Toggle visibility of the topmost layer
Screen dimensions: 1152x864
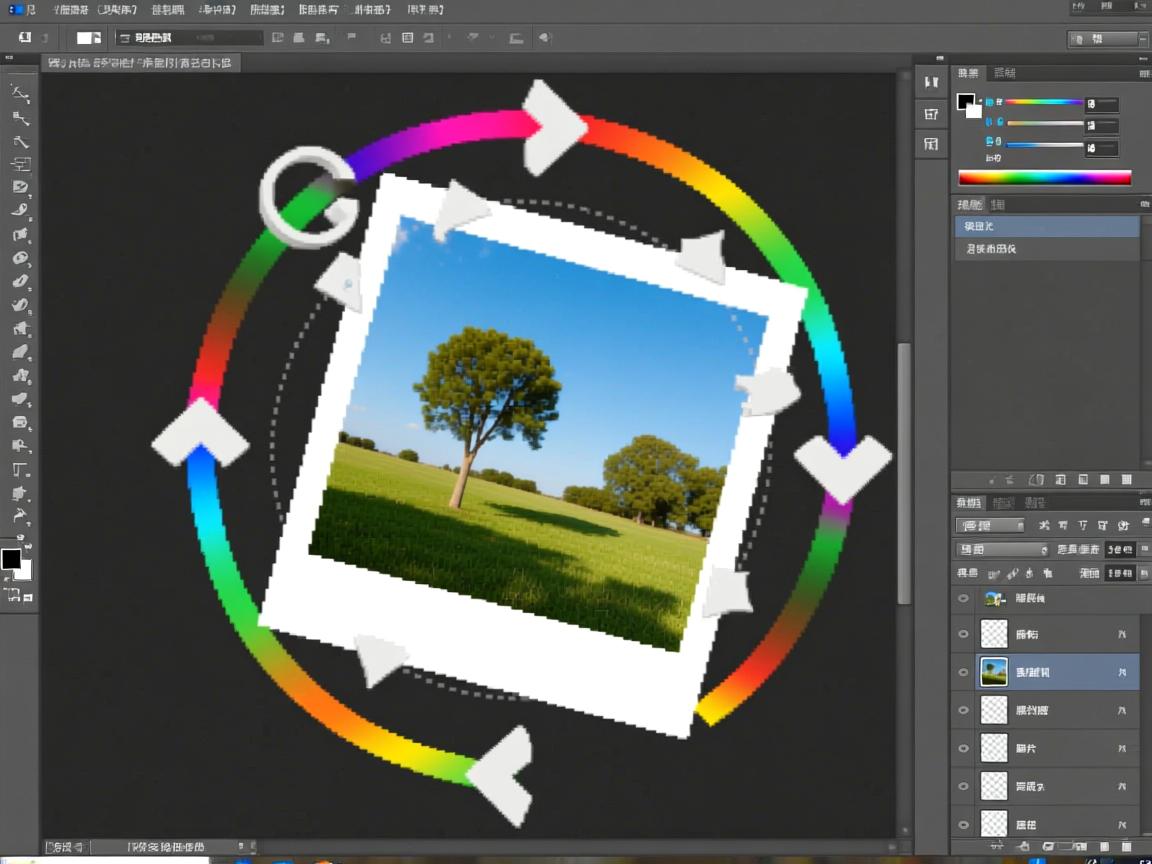pos(963,598)
